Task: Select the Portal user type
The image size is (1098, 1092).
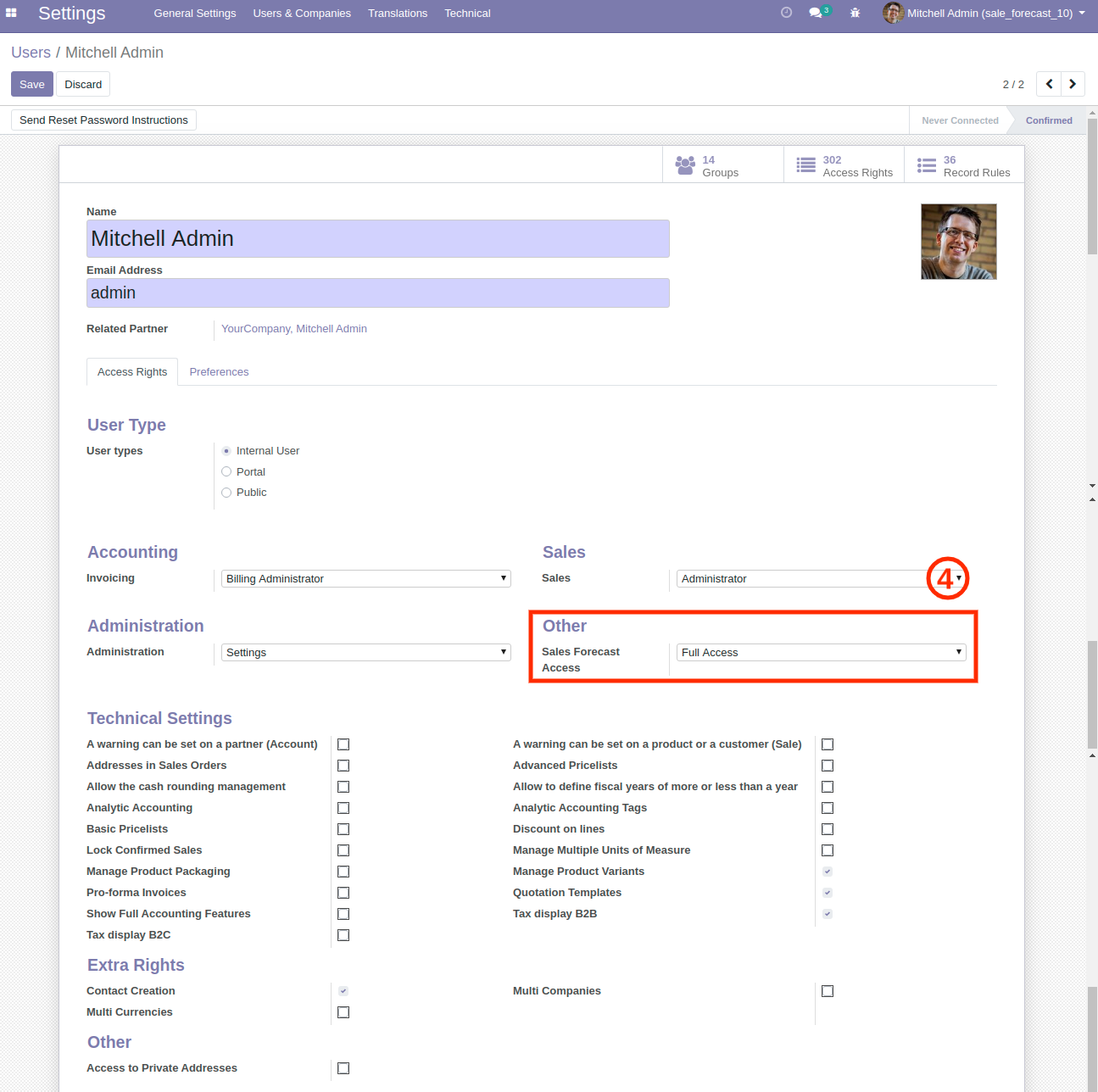Action: point(226,471)
